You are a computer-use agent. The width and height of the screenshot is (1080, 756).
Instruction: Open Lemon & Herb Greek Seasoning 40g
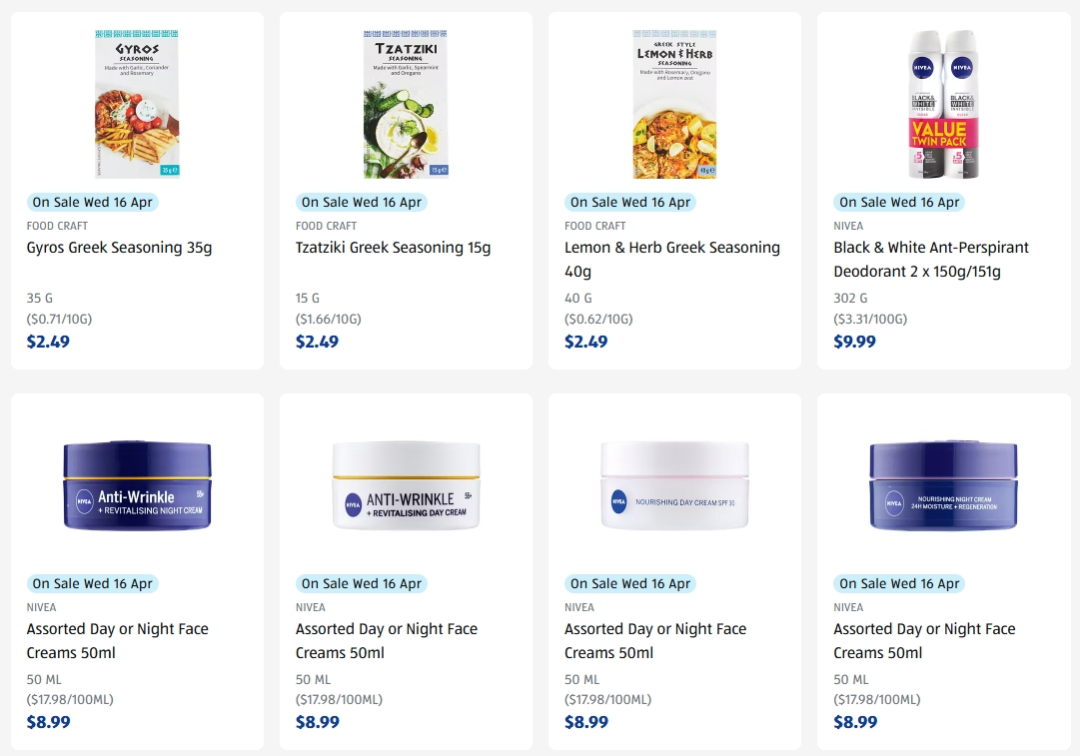pos(672,259)
